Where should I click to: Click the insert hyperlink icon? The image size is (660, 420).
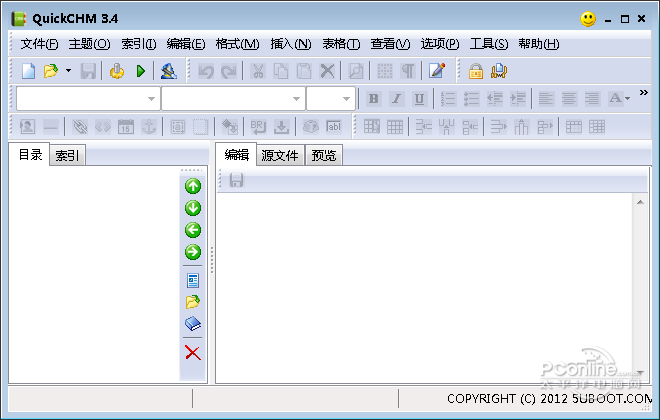[80, 127]
